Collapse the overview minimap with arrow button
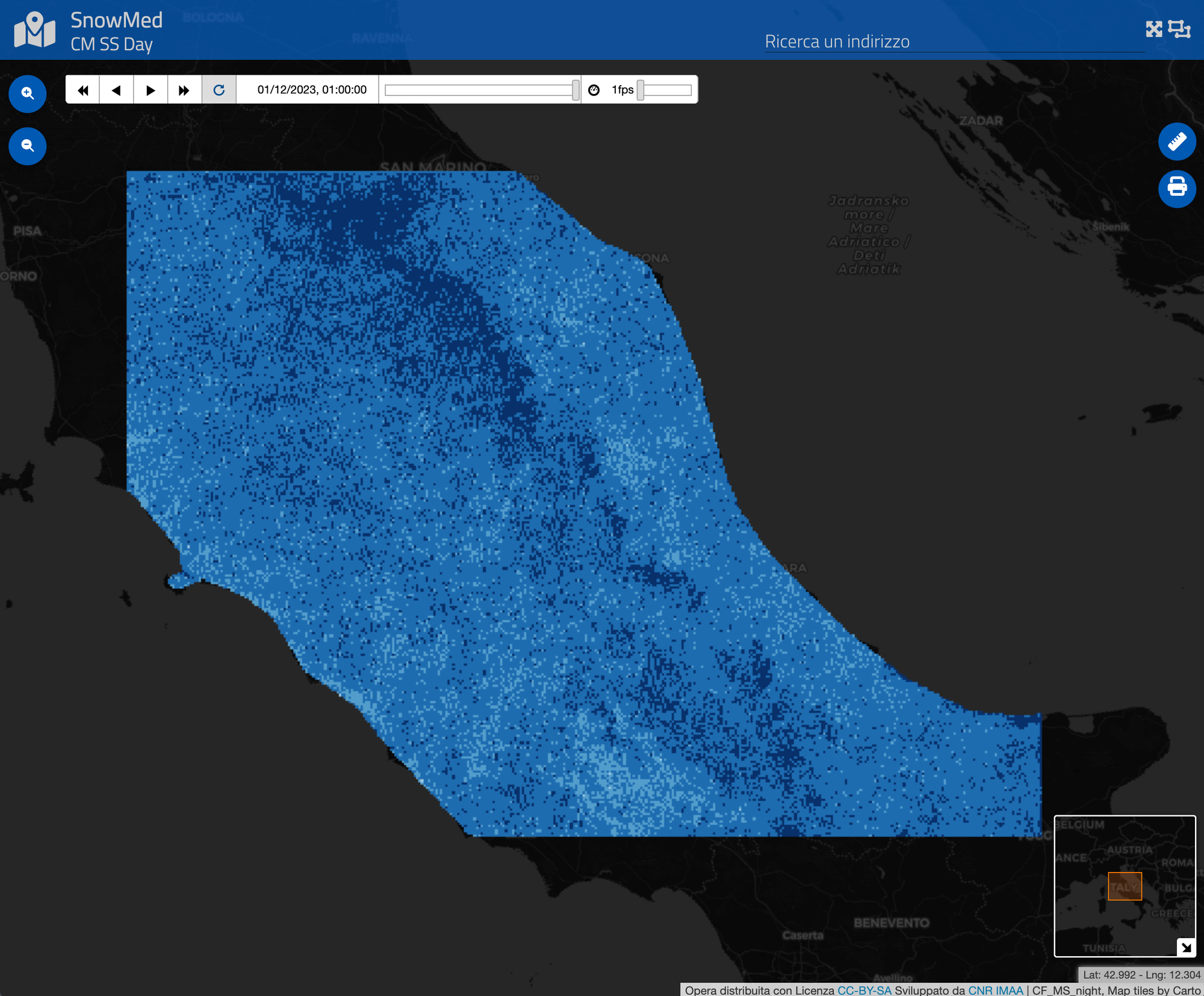 tap(1185, 947)
